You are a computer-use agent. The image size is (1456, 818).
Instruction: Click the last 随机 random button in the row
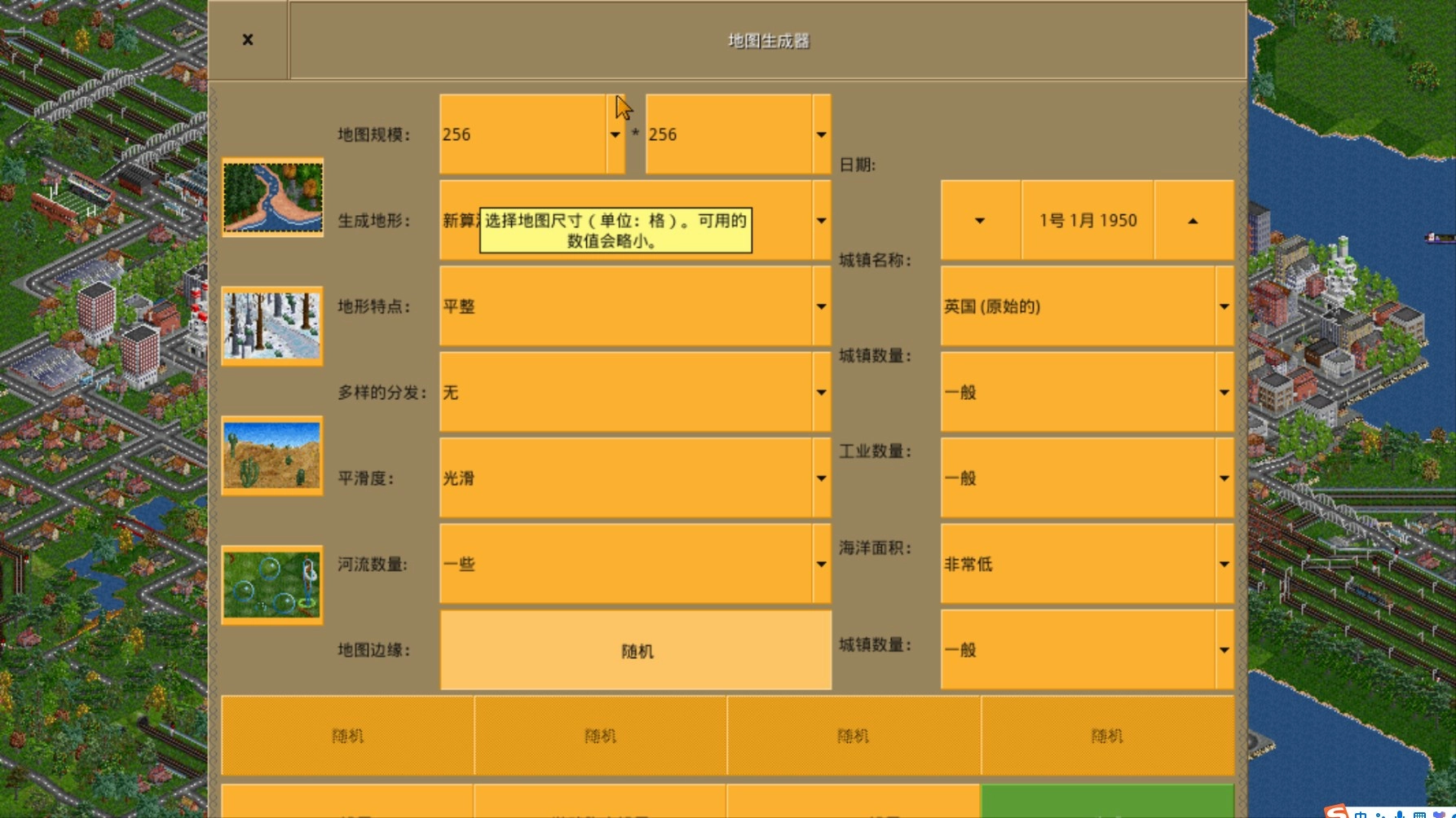point(1106,734)
